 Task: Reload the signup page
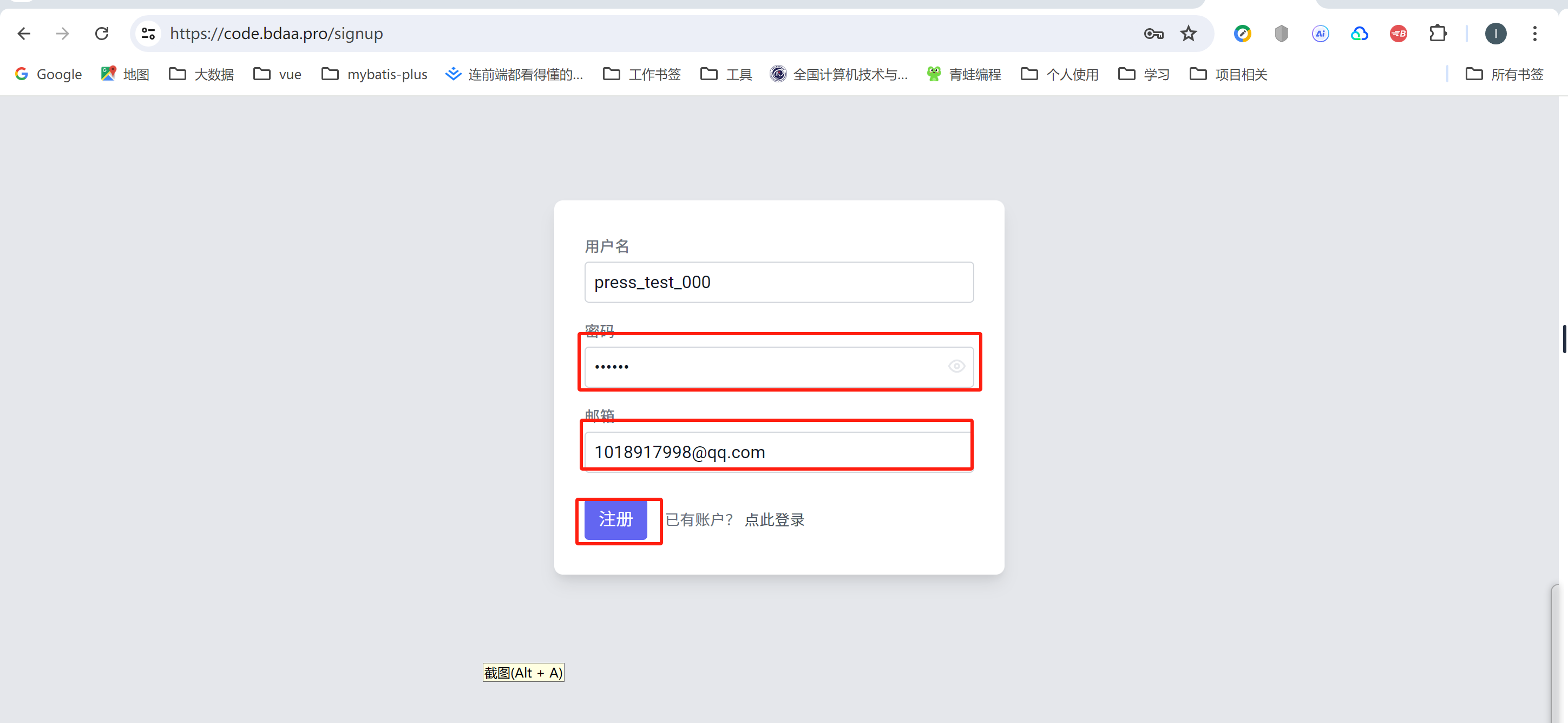pyautogui.click(x=102, y=34)
